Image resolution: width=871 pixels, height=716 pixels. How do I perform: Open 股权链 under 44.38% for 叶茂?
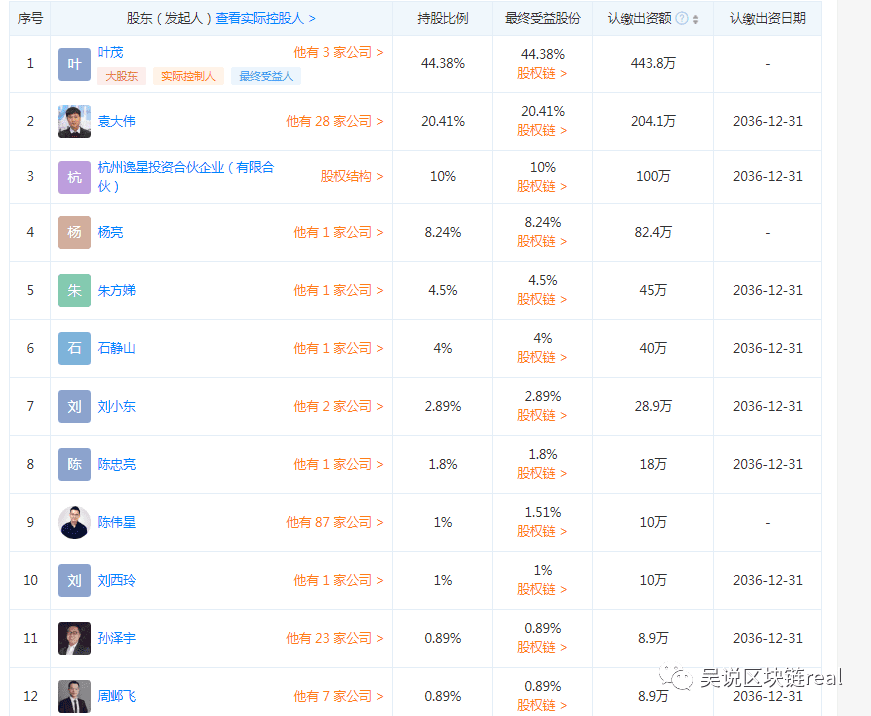click(x=542, y=73)
